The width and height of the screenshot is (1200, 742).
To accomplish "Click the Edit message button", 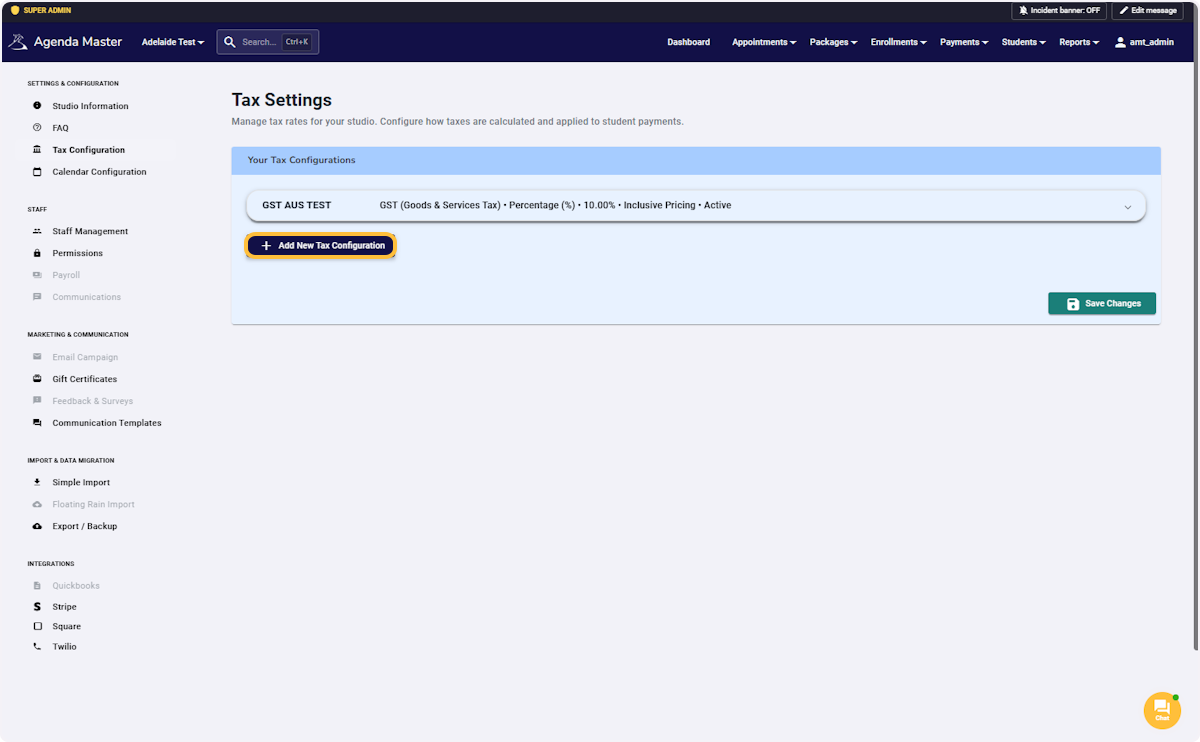I will tap(1147, 10).
